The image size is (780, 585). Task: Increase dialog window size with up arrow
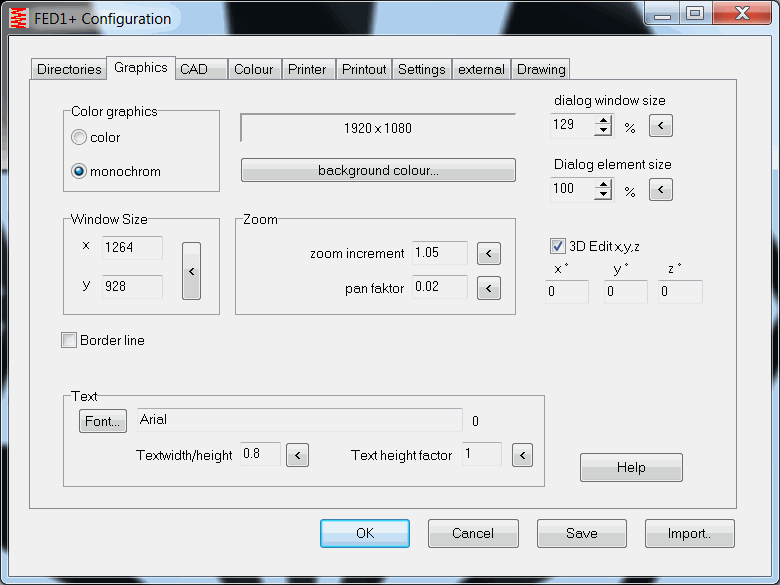pyautogui.click(x=603, y=121)
